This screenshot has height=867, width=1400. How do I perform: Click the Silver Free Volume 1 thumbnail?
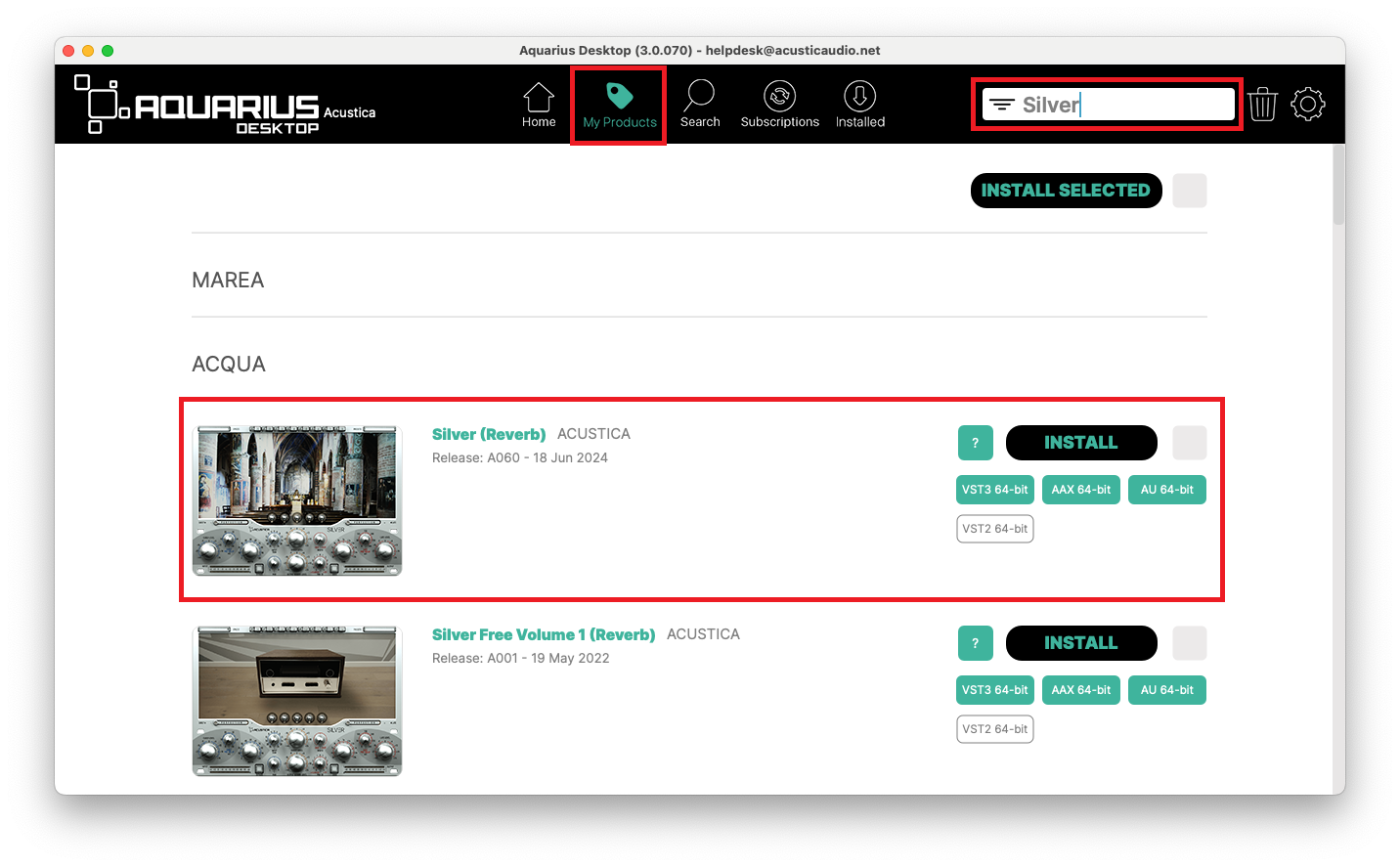coord(297,701)
